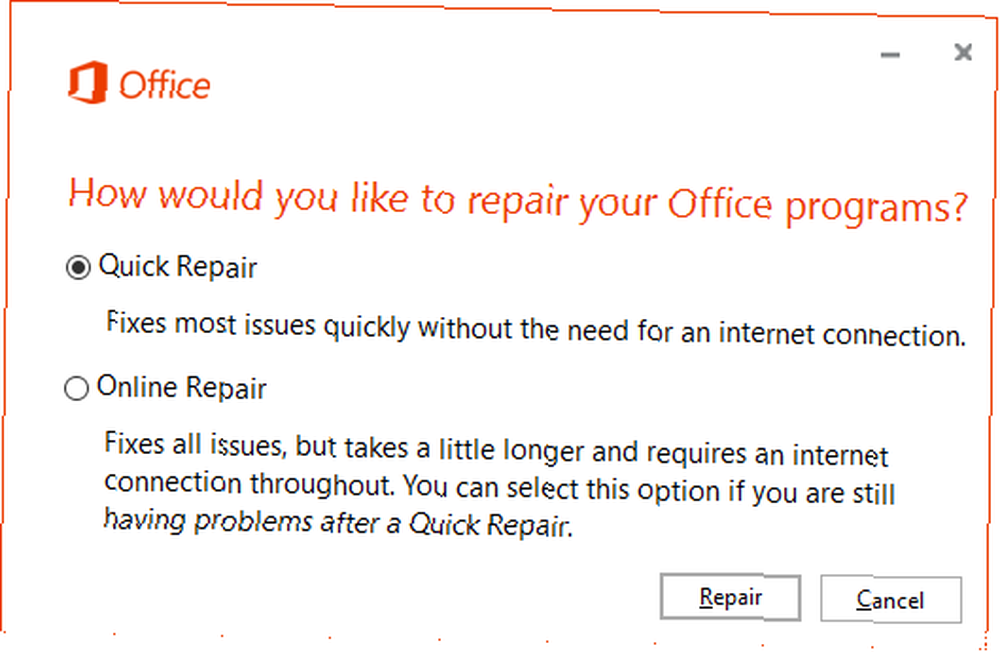This screenshot has width=1000, height=652.
Task: Click the Quick Repair description text
Action: pyautogui.click(x=536, y=329)
